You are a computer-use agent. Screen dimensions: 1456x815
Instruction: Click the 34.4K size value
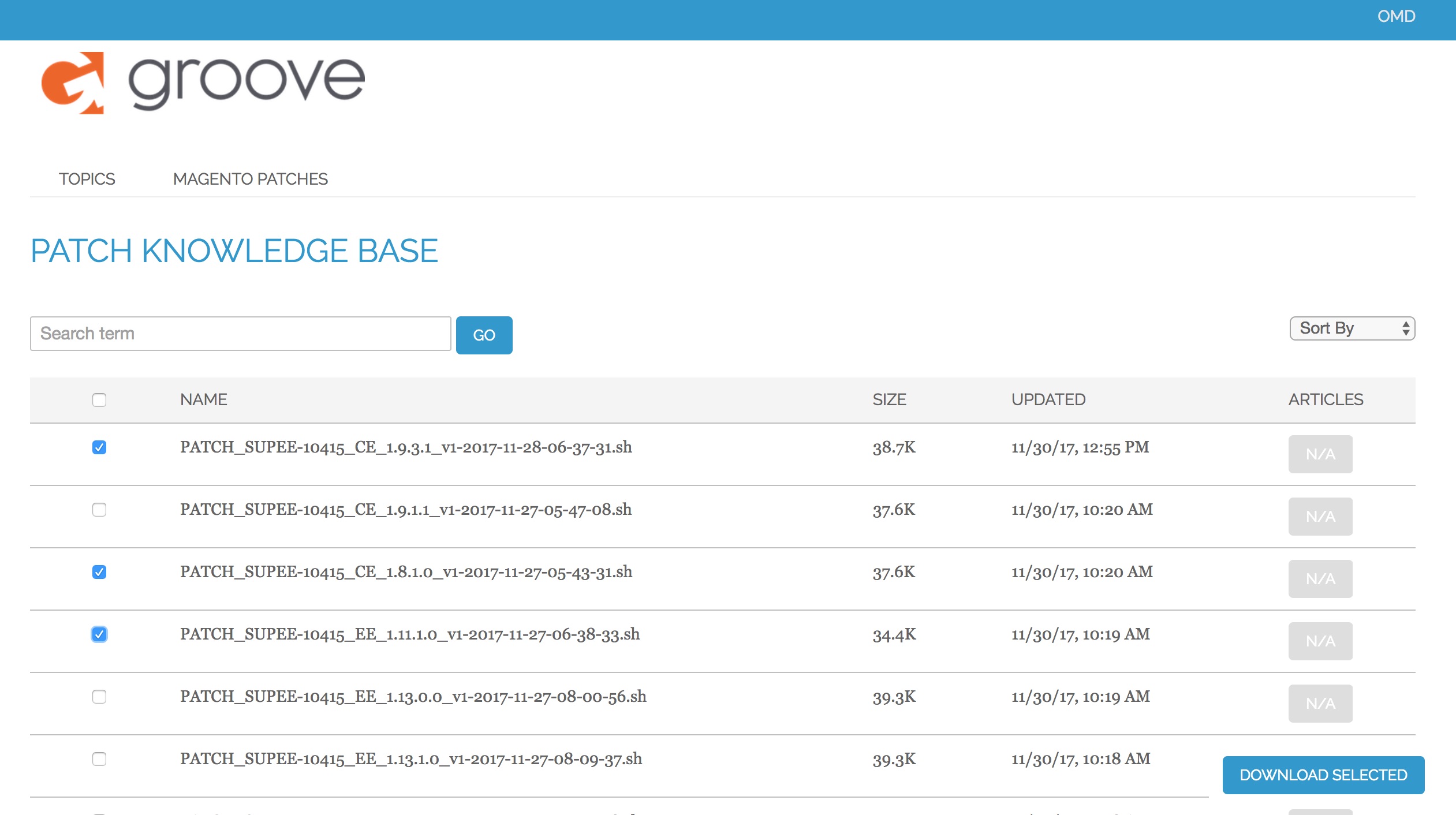tap(894, 634)
